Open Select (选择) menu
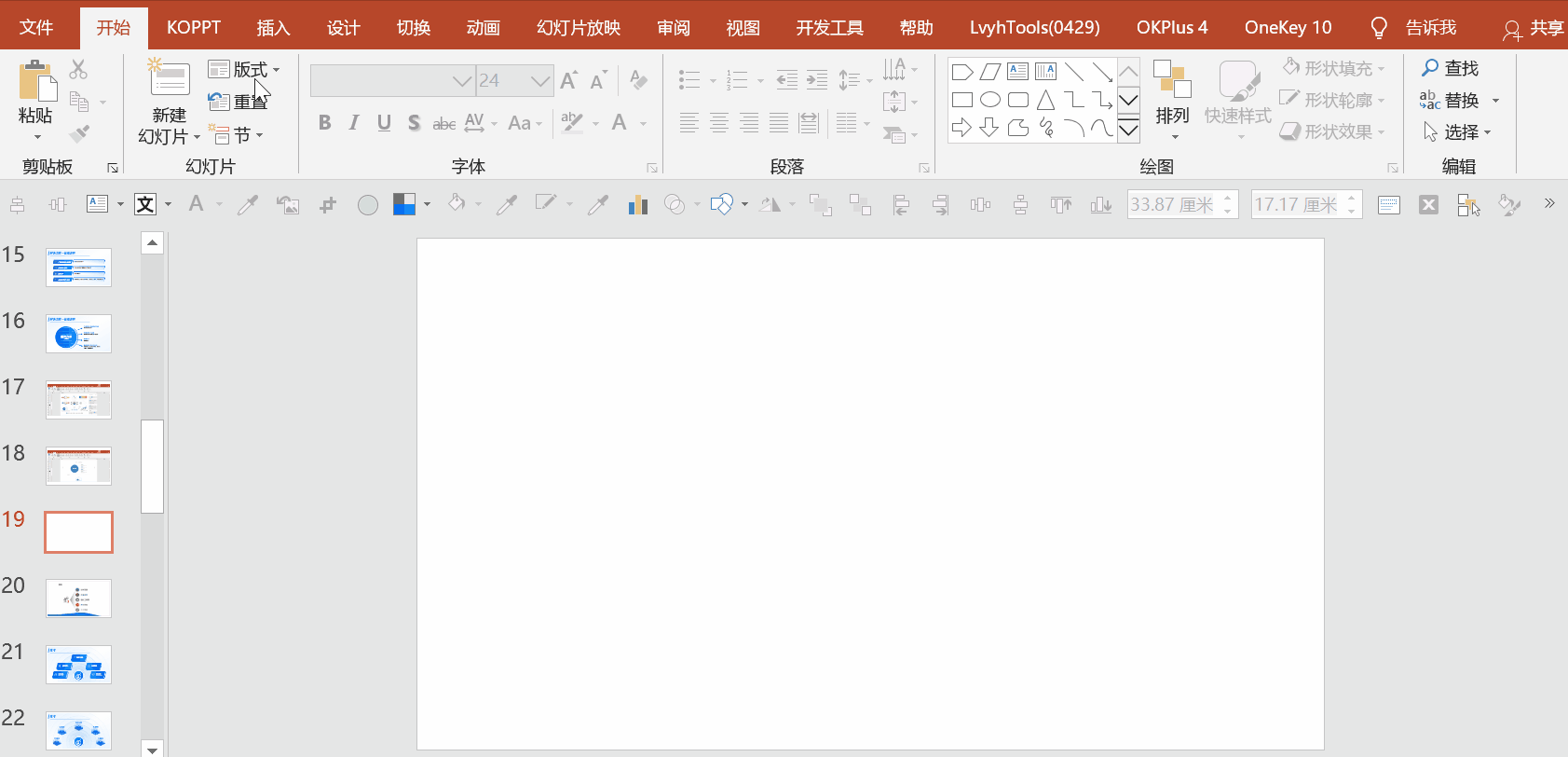 (x=1457, y=131)
